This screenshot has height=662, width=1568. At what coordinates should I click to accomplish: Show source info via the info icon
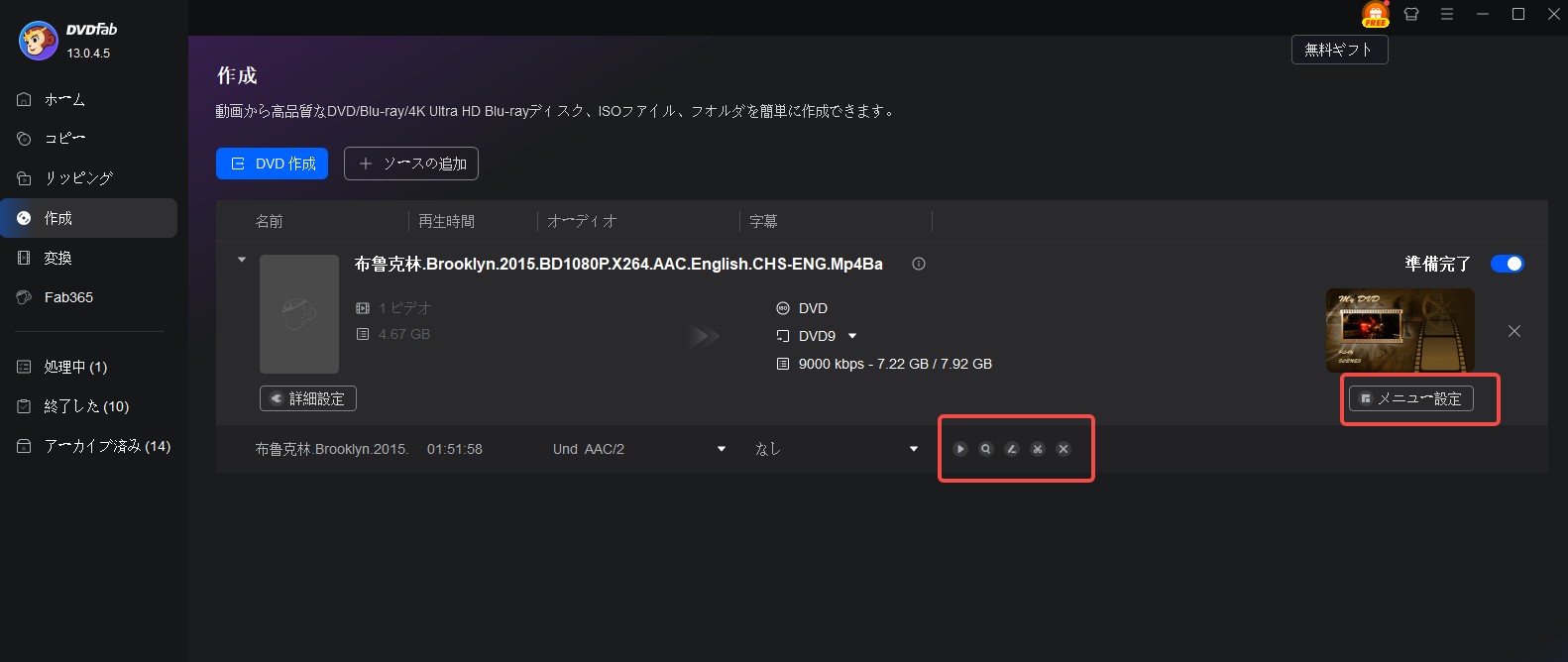click(x=919, y=264)
